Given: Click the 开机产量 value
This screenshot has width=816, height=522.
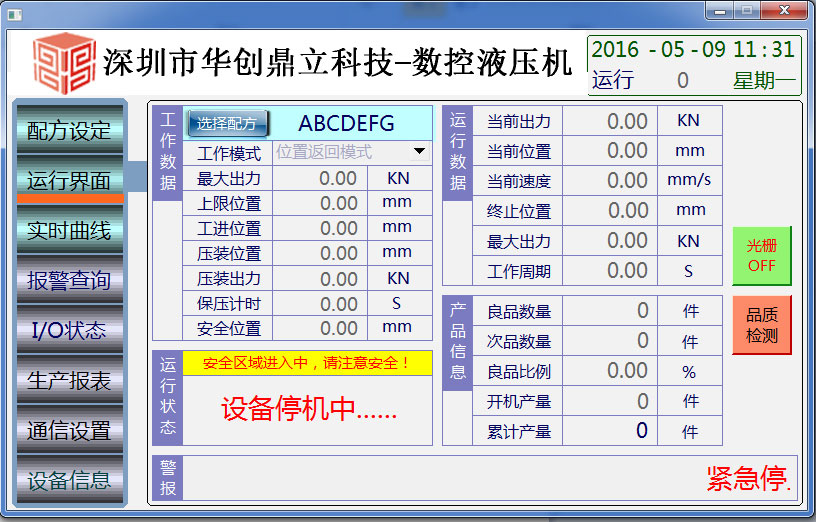Looking at the screenshot, I should (610, 401).
